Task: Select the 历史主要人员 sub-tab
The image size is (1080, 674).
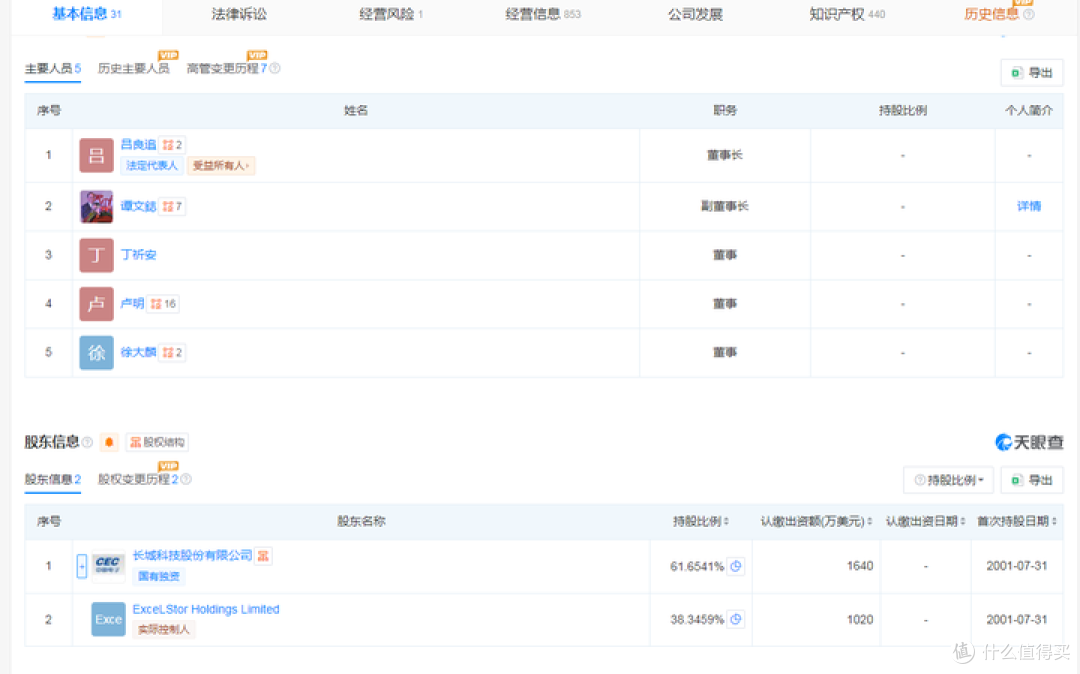Action: point(134,68)
